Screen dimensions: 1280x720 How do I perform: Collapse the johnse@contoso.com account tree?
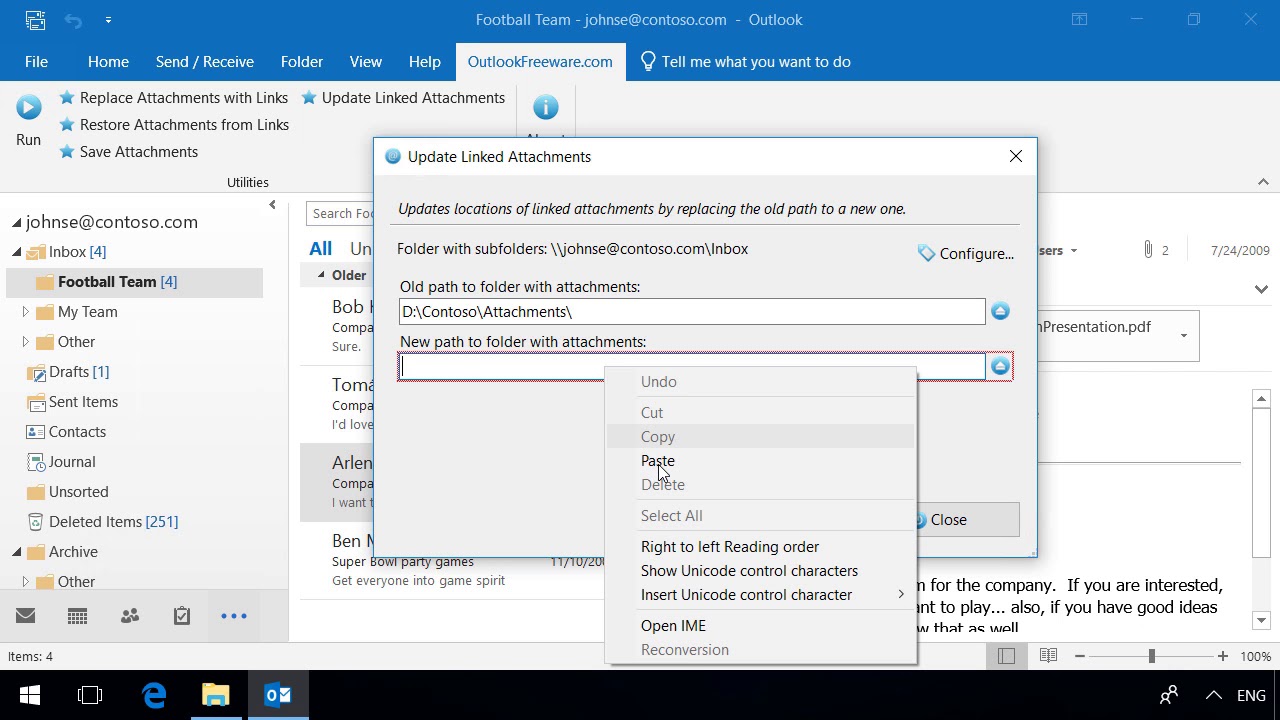[17, 223]
